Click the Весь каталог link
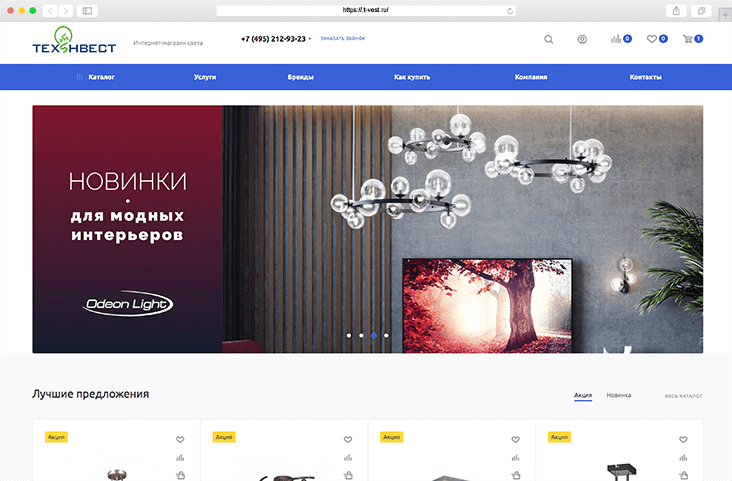732x481 pixels. click(x=684, y=396)
